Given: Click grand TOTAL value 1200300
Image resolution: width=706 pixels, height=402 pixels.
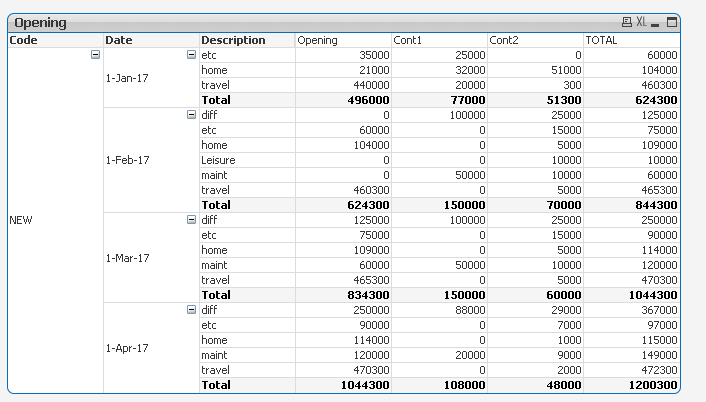Looking at the screenshot, I should click(631, 385).
